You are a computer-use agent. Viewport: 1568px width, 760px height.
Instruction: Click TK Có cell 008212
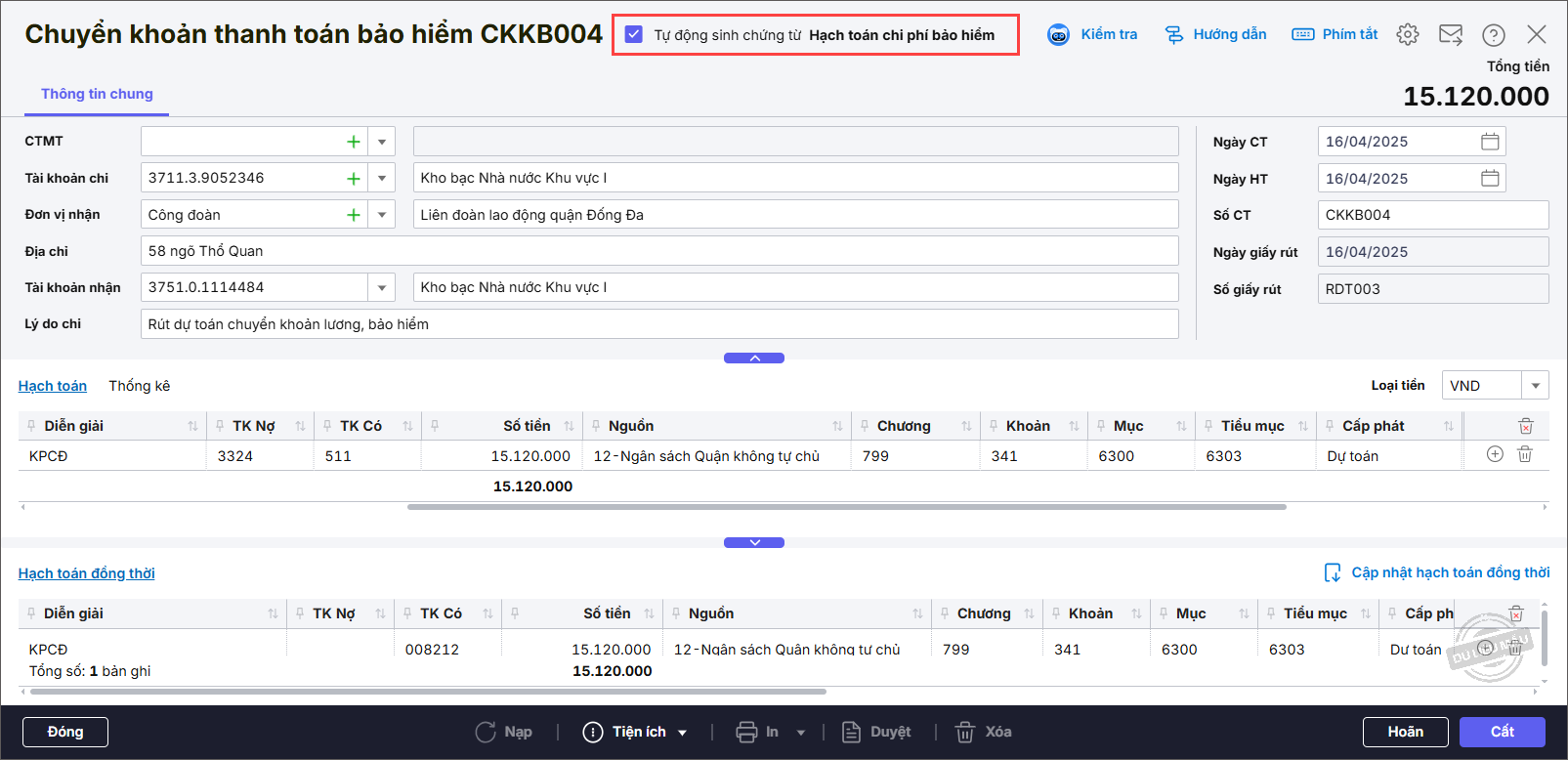pyautogui.click(x=447, y=650)
